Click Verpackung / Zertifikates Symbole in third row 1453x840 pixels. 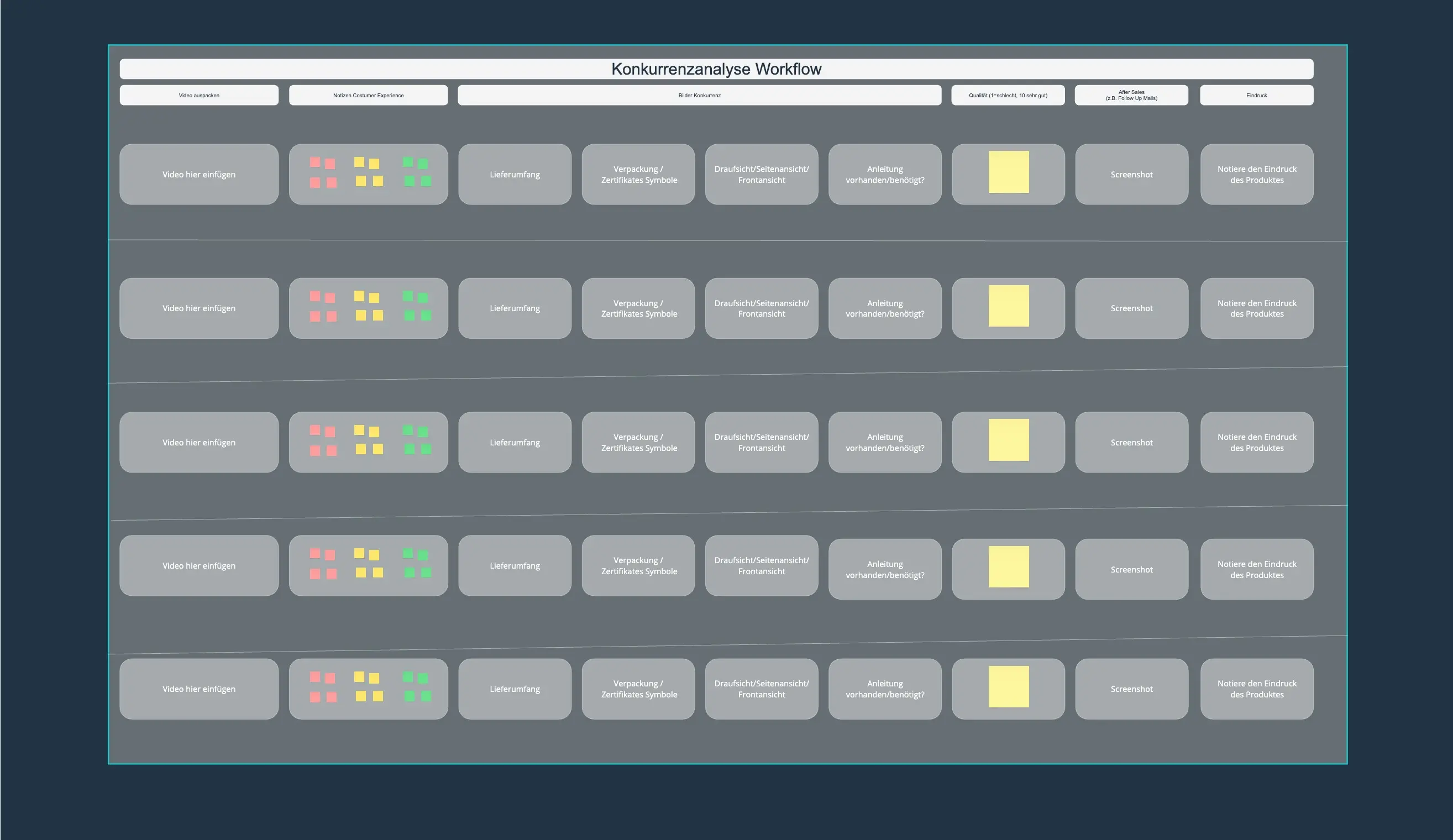(638, 442)
